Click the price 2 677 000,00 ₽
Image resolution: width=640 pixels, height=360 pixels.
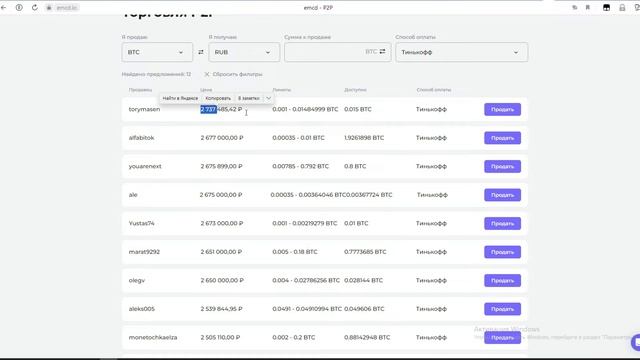(222, 138)
